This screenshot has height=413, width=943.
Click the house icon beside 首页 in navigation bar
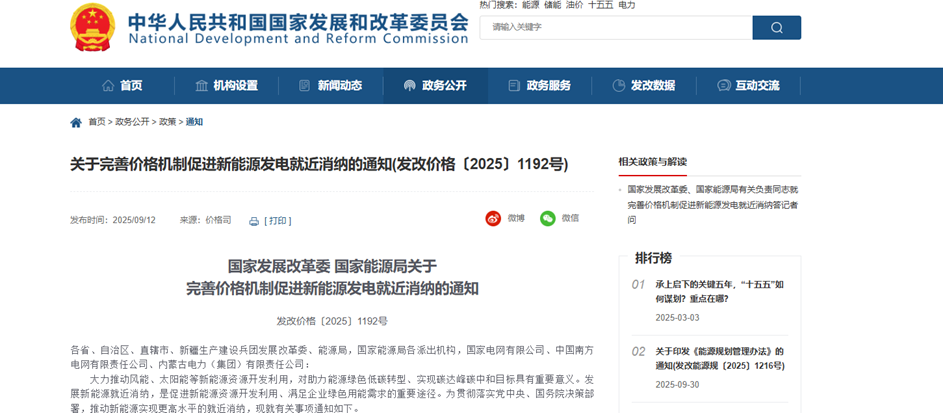108,86
